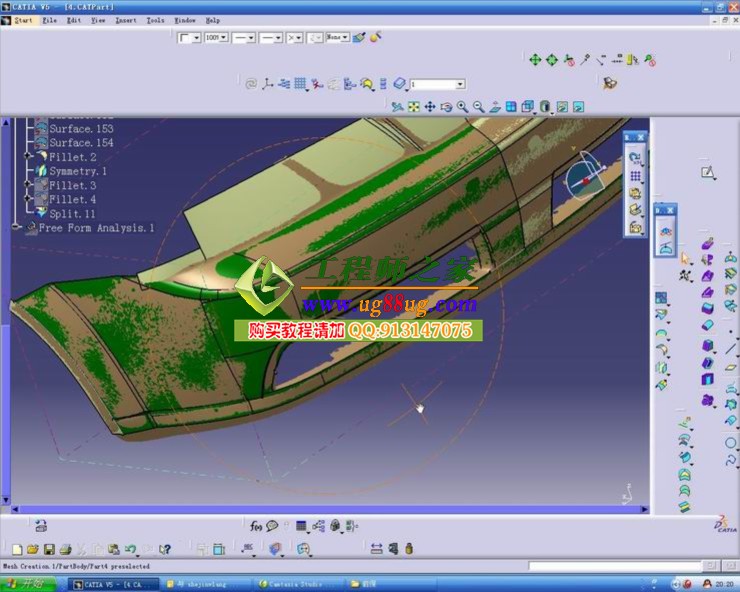Click the tree scrollbar down arrow
This screenshot has width=740, height=592.
6,500
